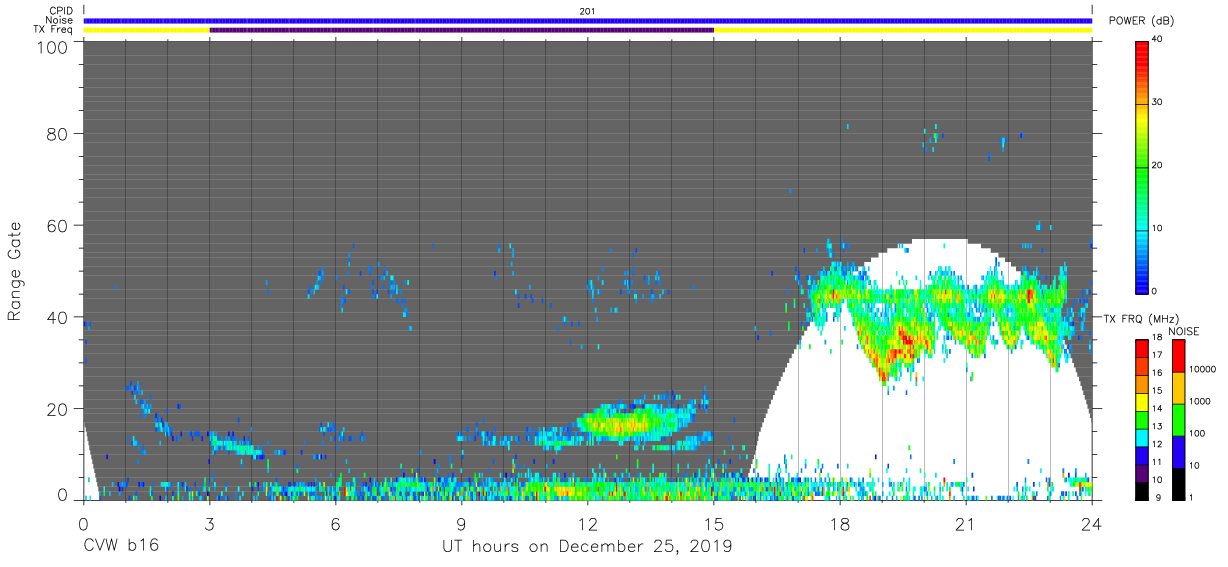Click the x-axis tick label '3'
The image size is (1228, 567).
pyautogui.click(x=209, y=522)
